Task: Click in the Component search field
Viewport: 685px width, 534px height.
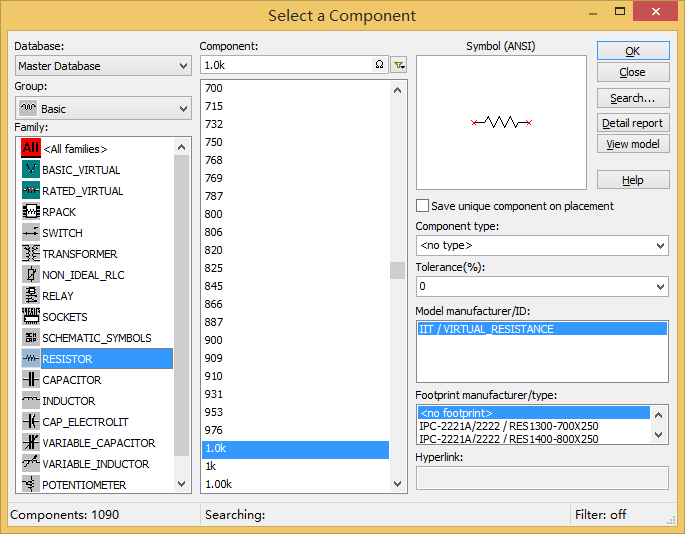Action: (285, 65)
